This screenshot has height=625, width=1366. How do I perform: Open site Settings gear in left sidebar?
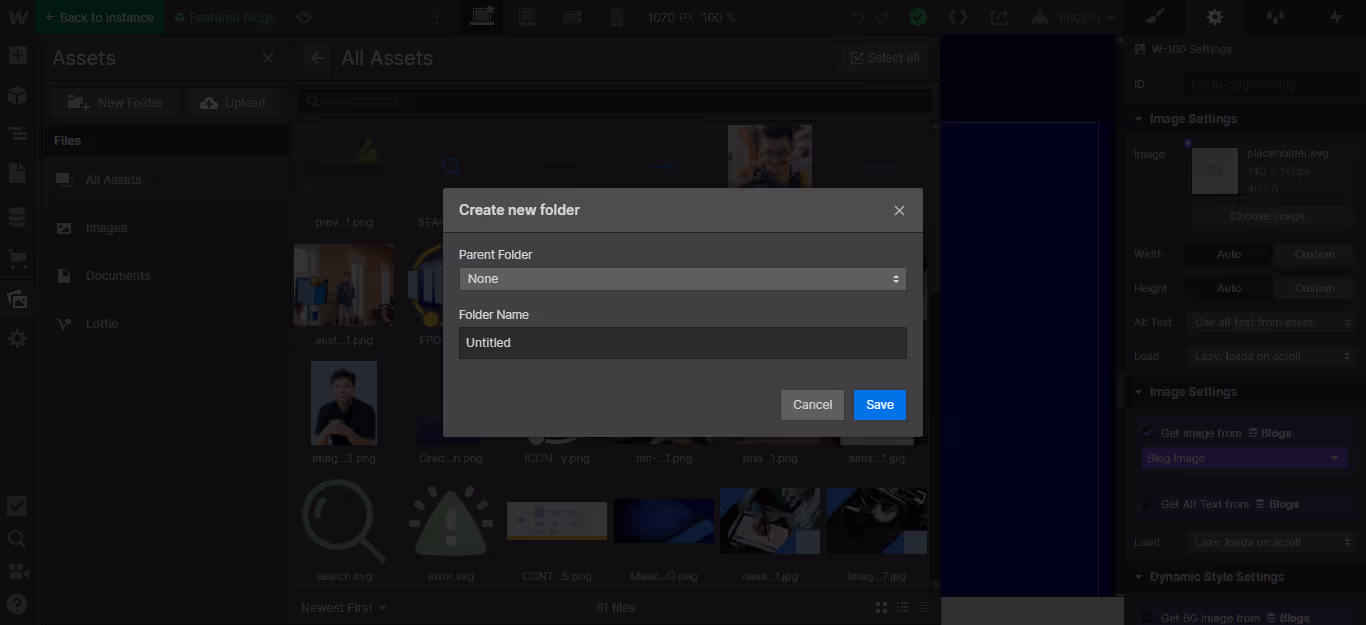point(17,339)
